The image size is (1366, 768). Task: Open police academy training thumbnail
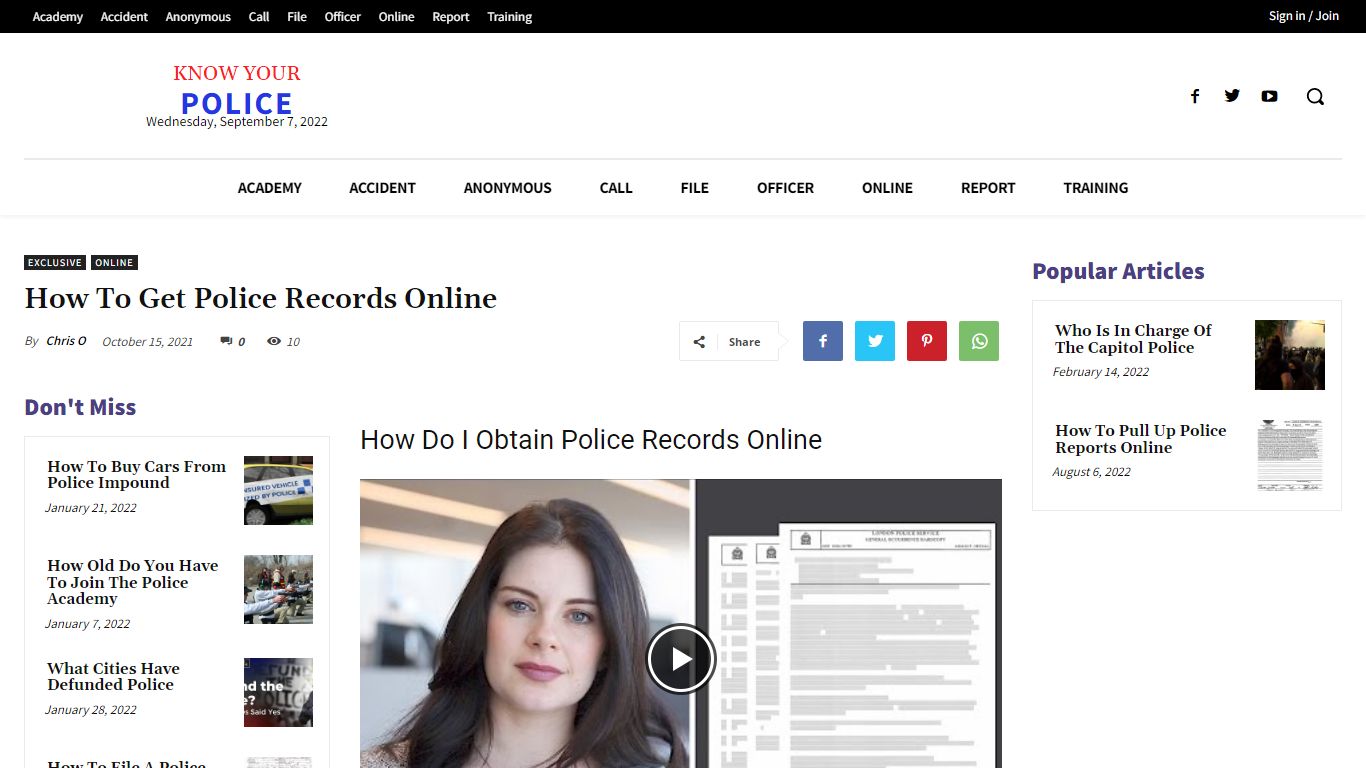(278, 590)
